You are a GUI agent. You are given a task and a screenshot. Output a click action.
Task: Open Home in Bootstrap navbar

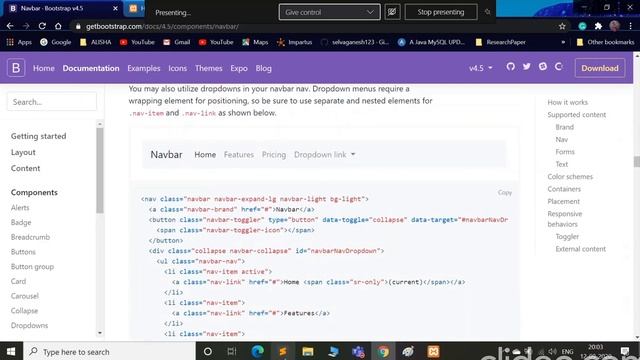44,68
